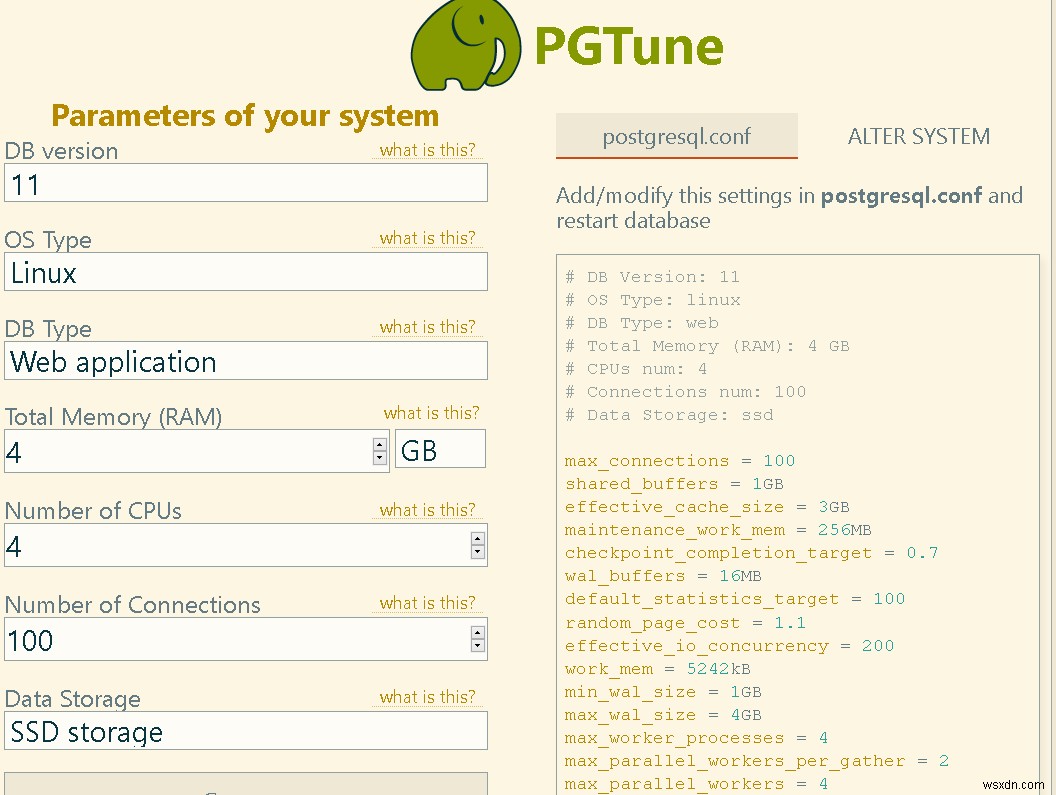Click the 'effective_cache_size = 3GB' line
The height and width of the screenshot is (795, 1056).
(x=707, y=507)
